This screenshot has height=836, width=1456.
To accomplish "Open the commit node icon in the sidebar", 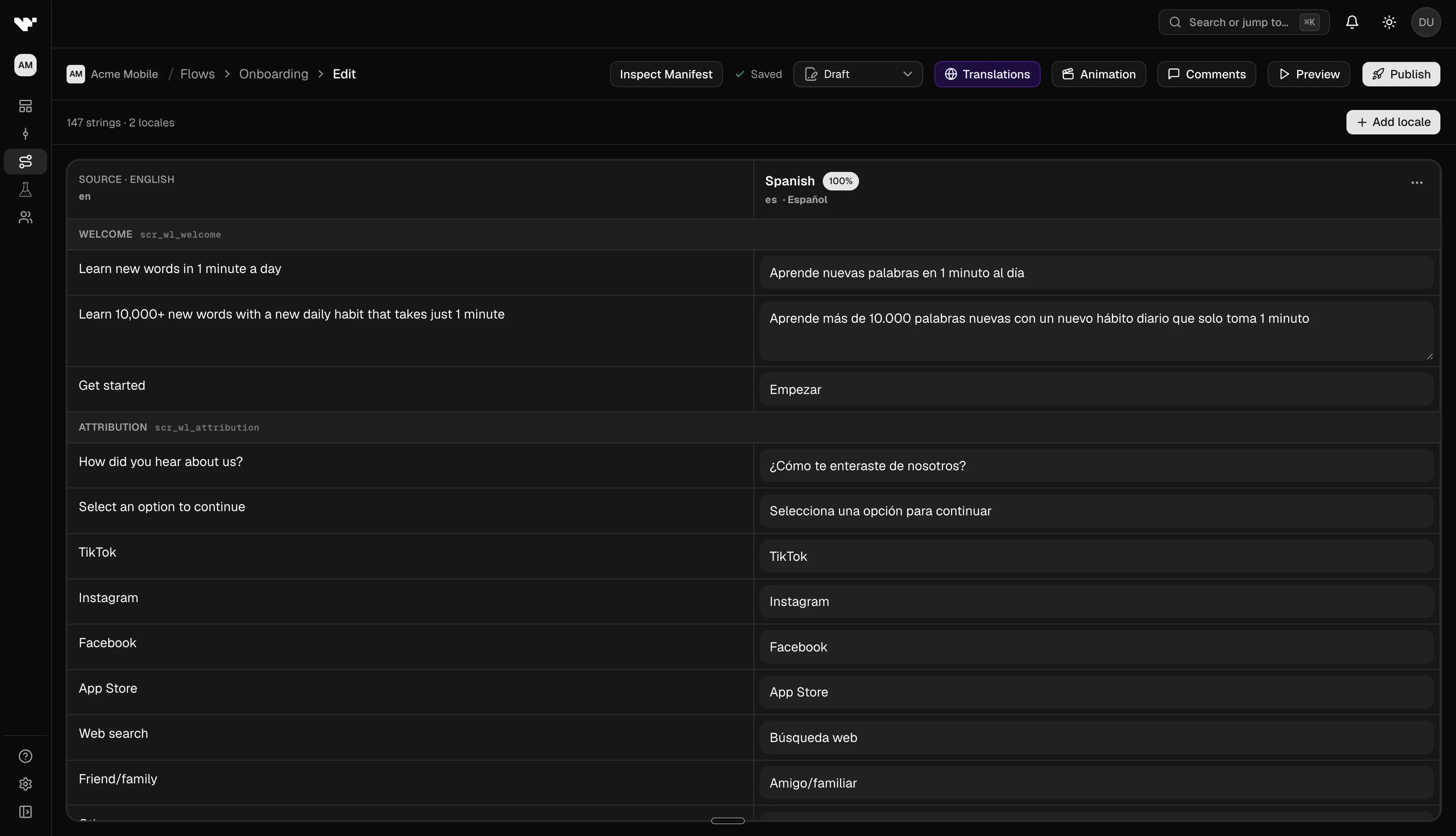I will tap(25, 134).
